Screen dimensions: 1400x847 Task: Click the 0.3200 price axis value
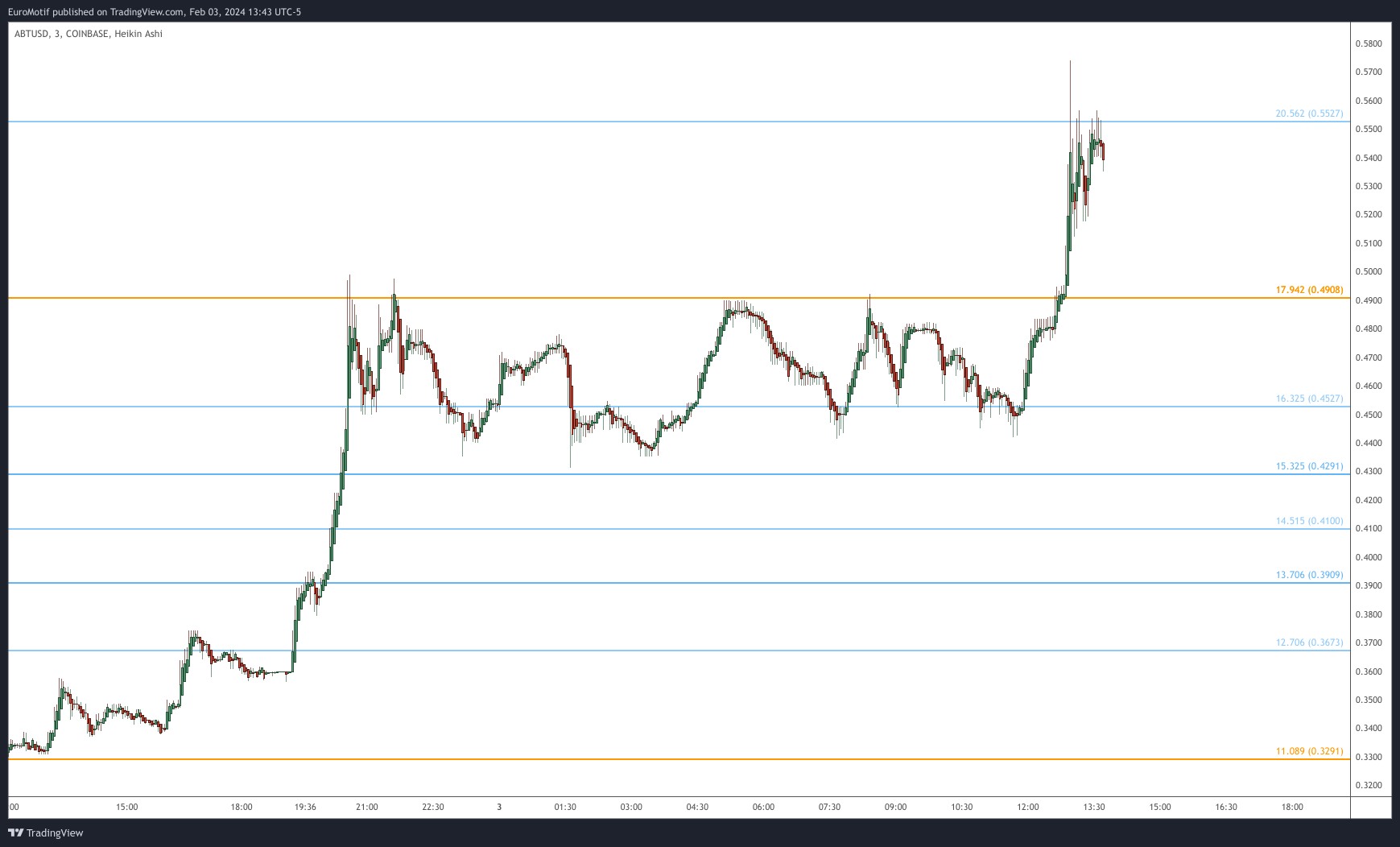point(1369,785)
